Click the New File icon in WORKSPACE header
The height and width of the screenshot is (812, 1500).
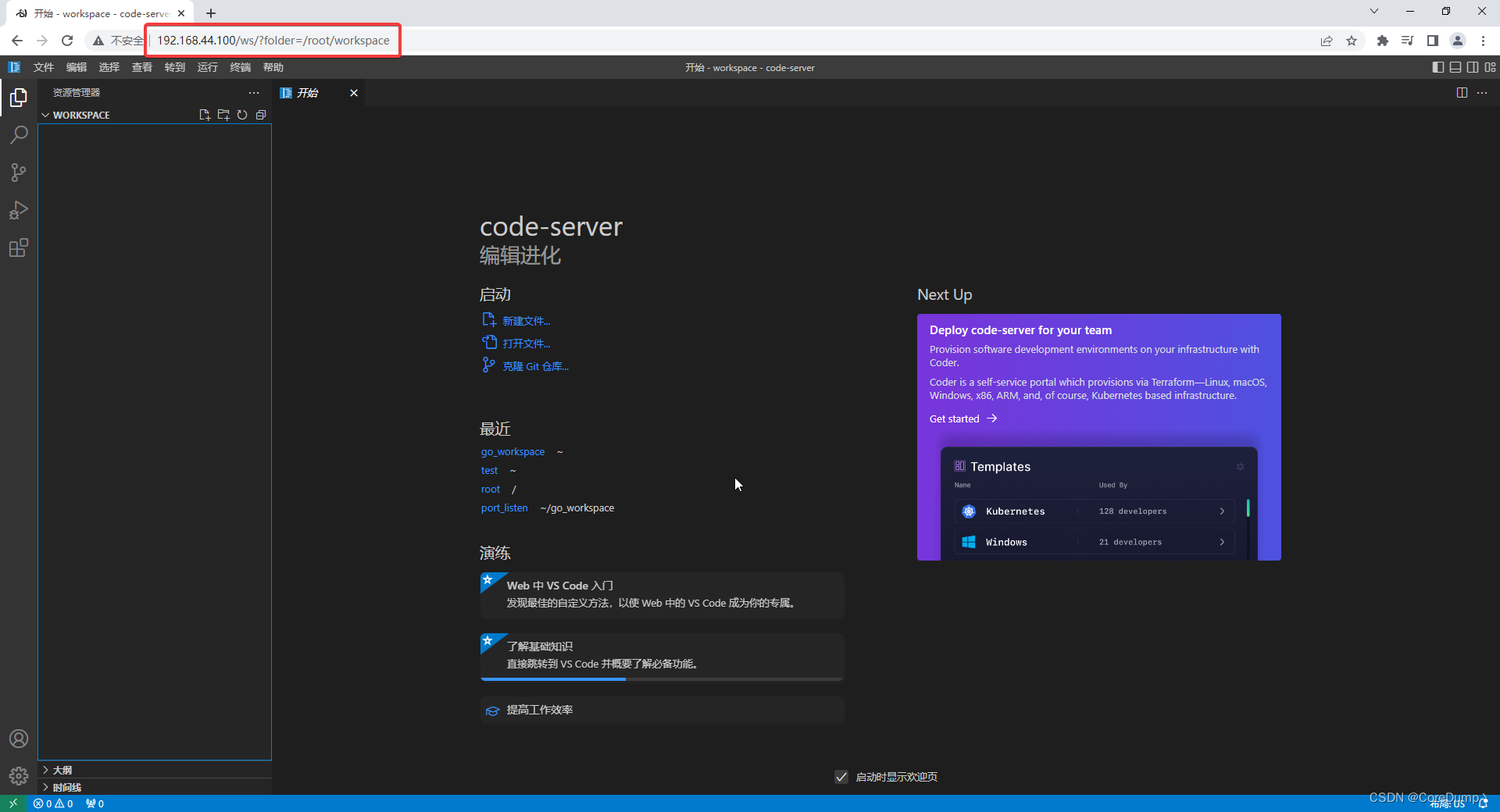[205, 115]
